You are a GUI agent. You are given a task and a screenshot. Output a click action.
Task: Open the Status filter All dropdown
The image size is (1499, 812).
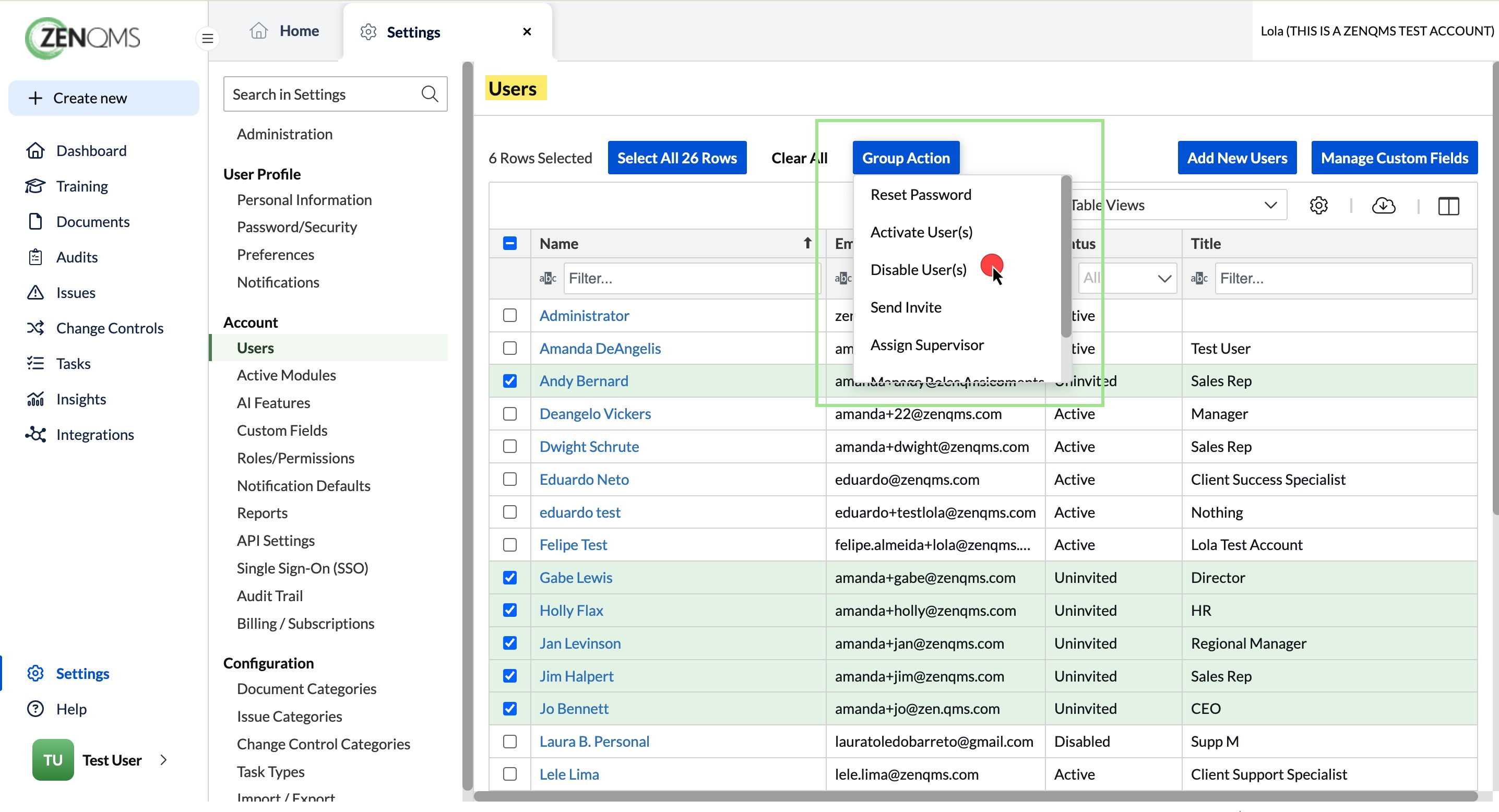tap(1127, 278)
